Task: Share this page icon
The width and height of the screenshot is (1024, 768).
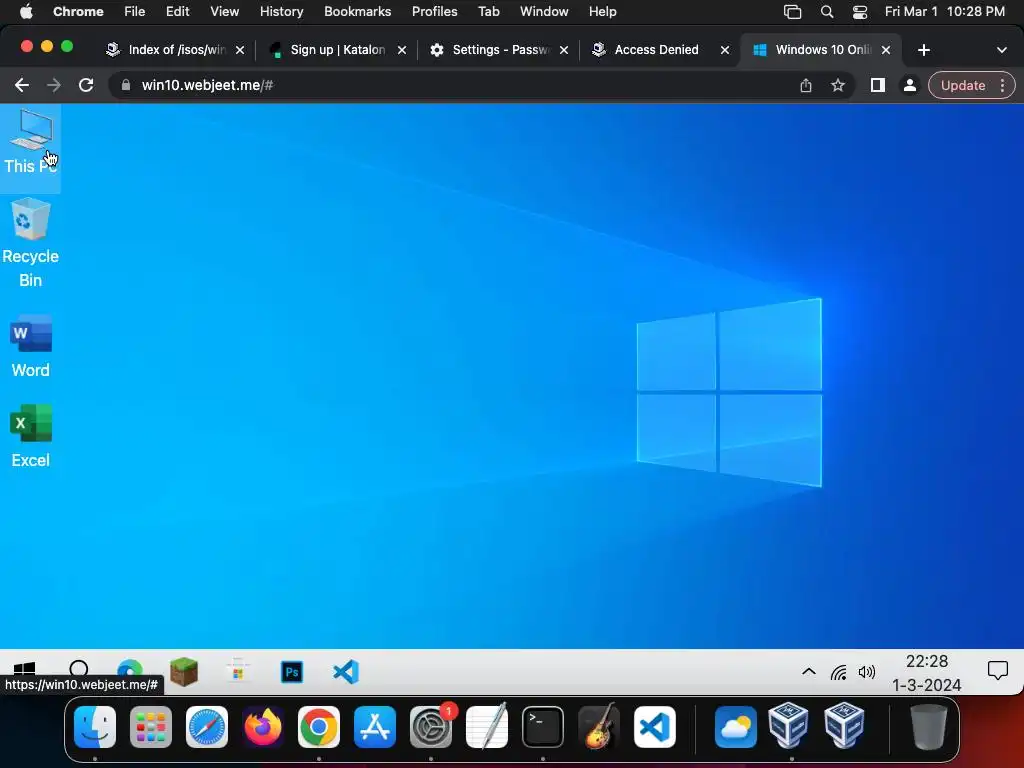Action: click(x=806, y=85)
